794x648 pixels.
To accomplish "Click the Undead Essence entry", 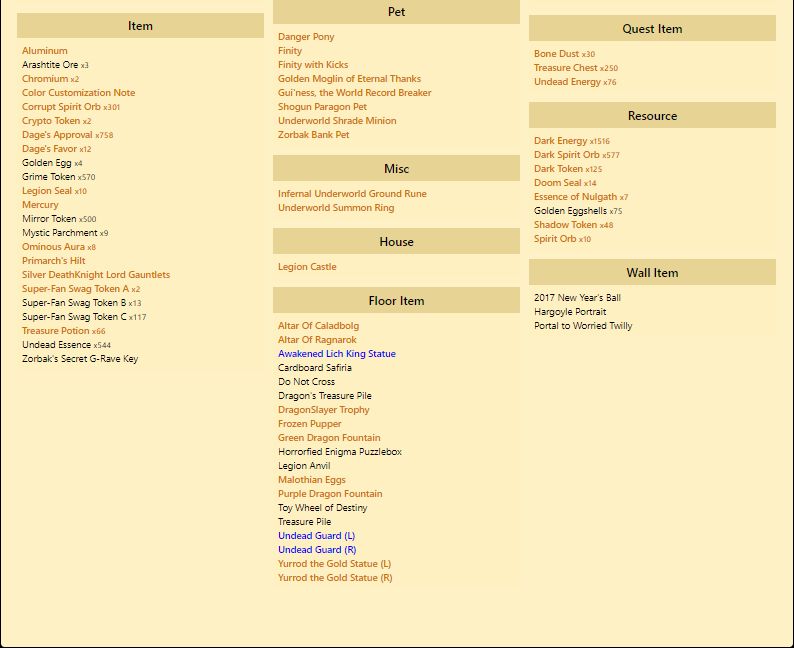I will coord(56,345).
